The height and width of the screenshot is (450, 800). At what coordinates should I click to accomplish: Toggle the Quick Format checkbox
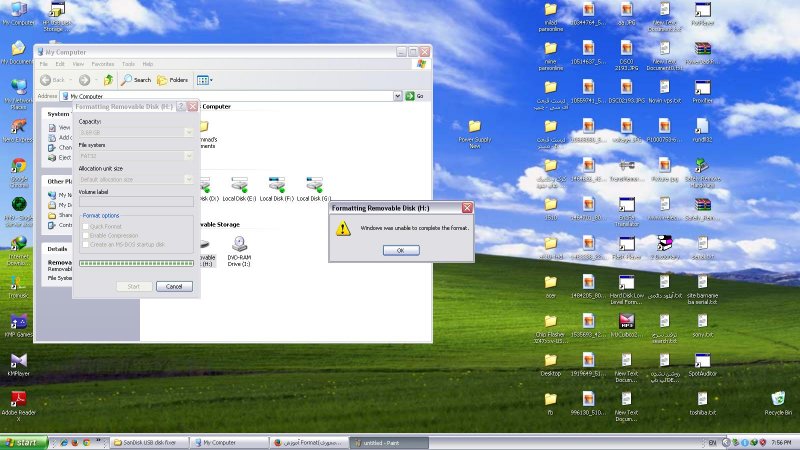(x=86, y=227)
